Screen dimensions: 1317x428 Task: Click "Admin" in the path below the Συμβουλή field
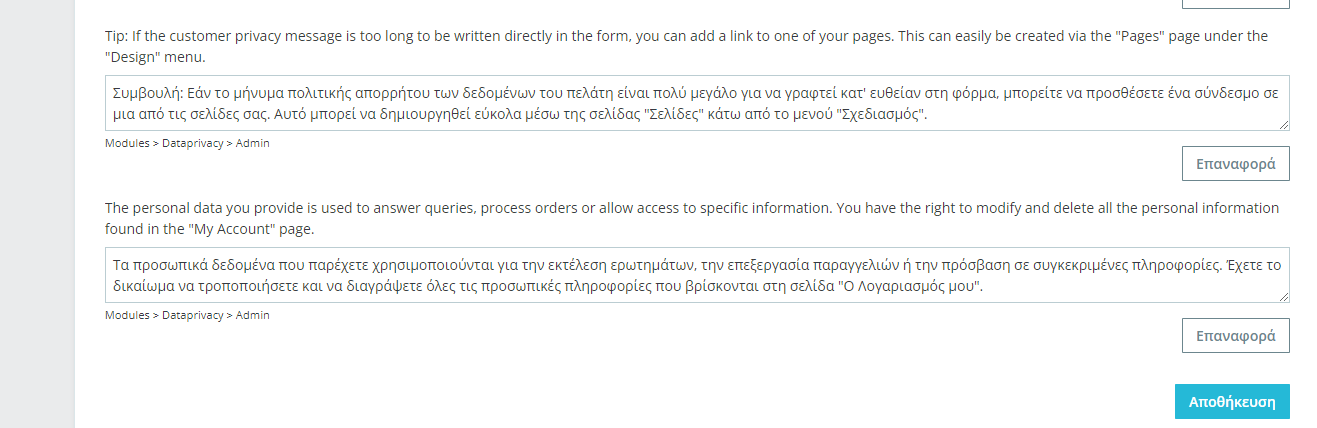tap(253, 144)
